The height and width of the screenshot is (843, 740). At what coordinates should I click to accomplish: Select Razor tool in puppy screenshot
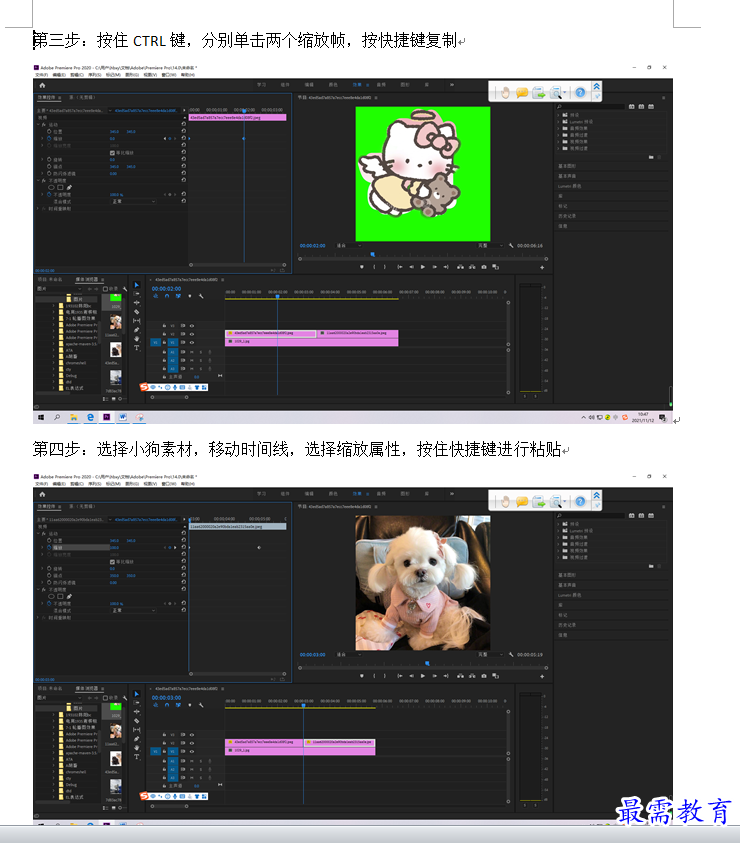[137, 720]
